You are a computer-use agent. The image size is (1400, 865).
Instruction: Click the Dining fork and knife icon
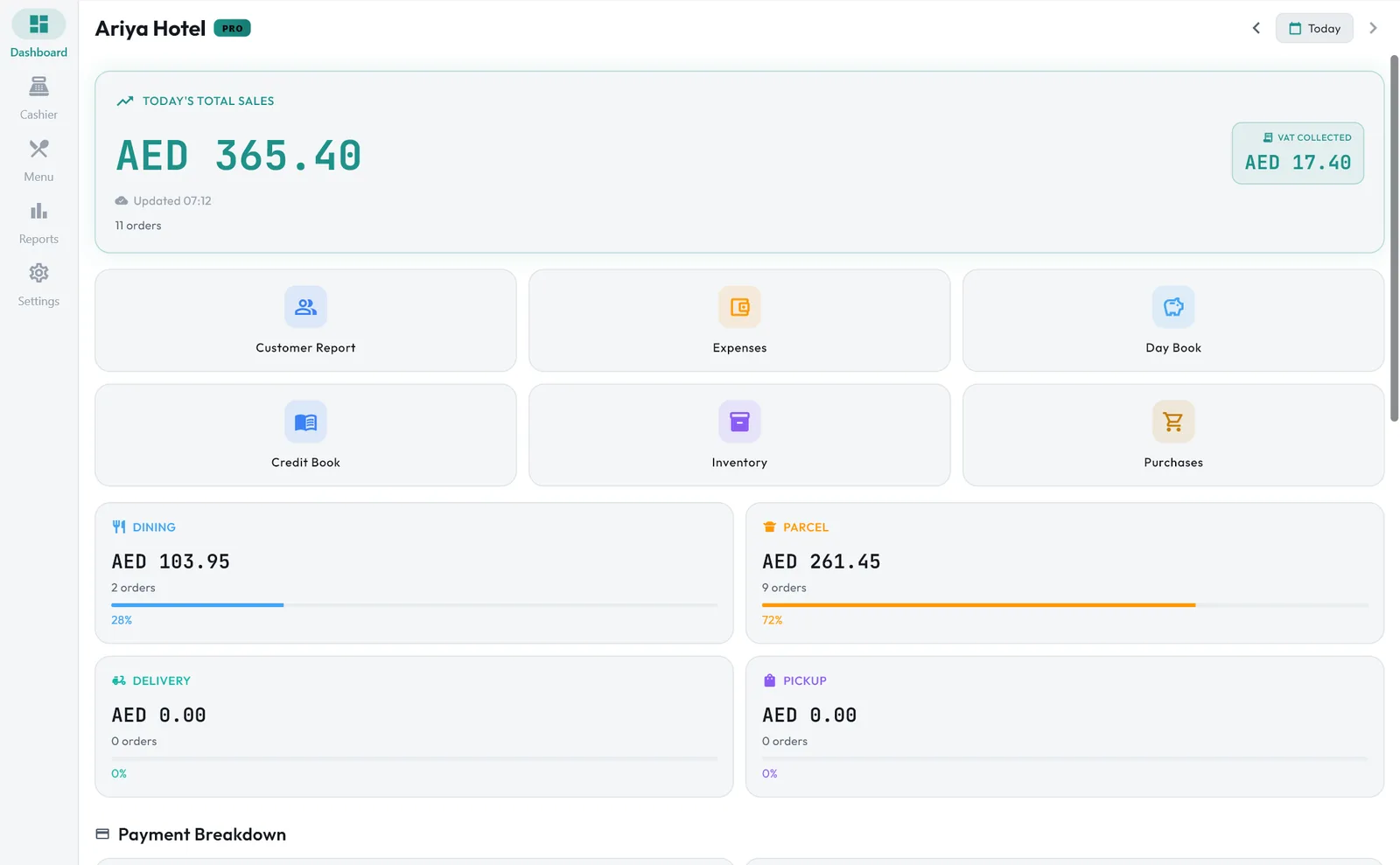coord(119,527)
